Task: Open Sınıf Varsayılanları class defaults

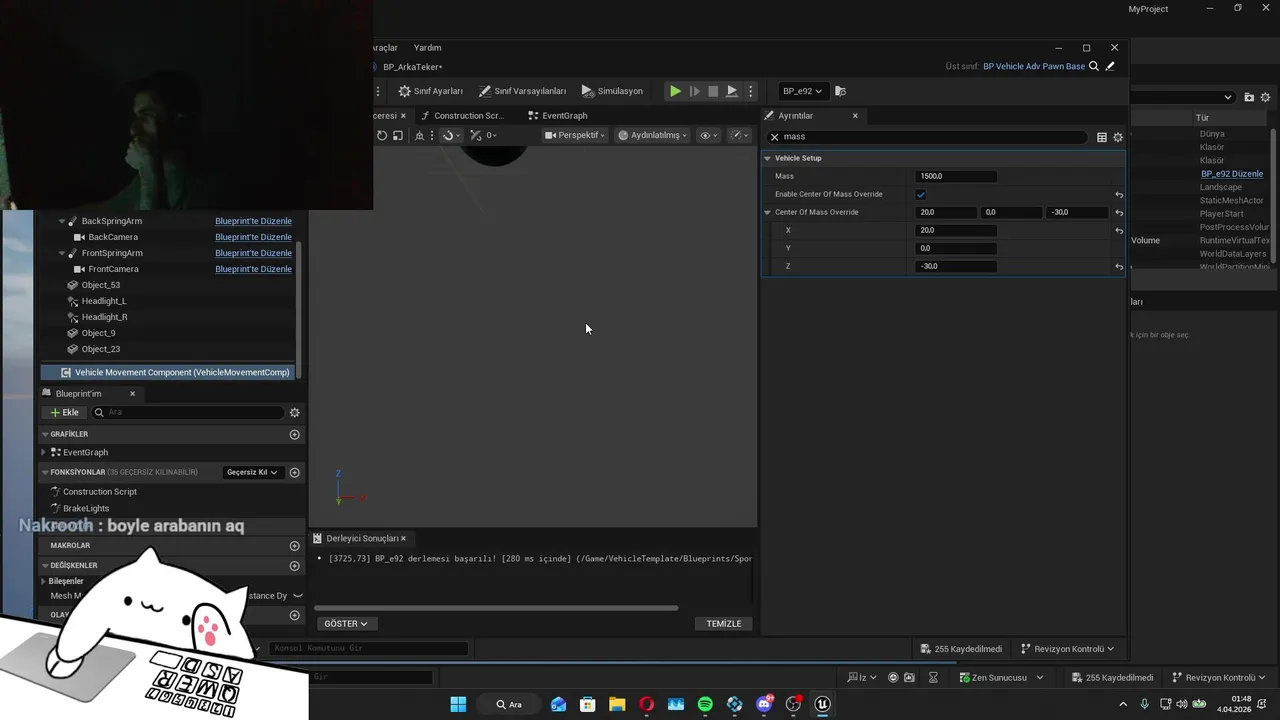Action: (522, 91)
